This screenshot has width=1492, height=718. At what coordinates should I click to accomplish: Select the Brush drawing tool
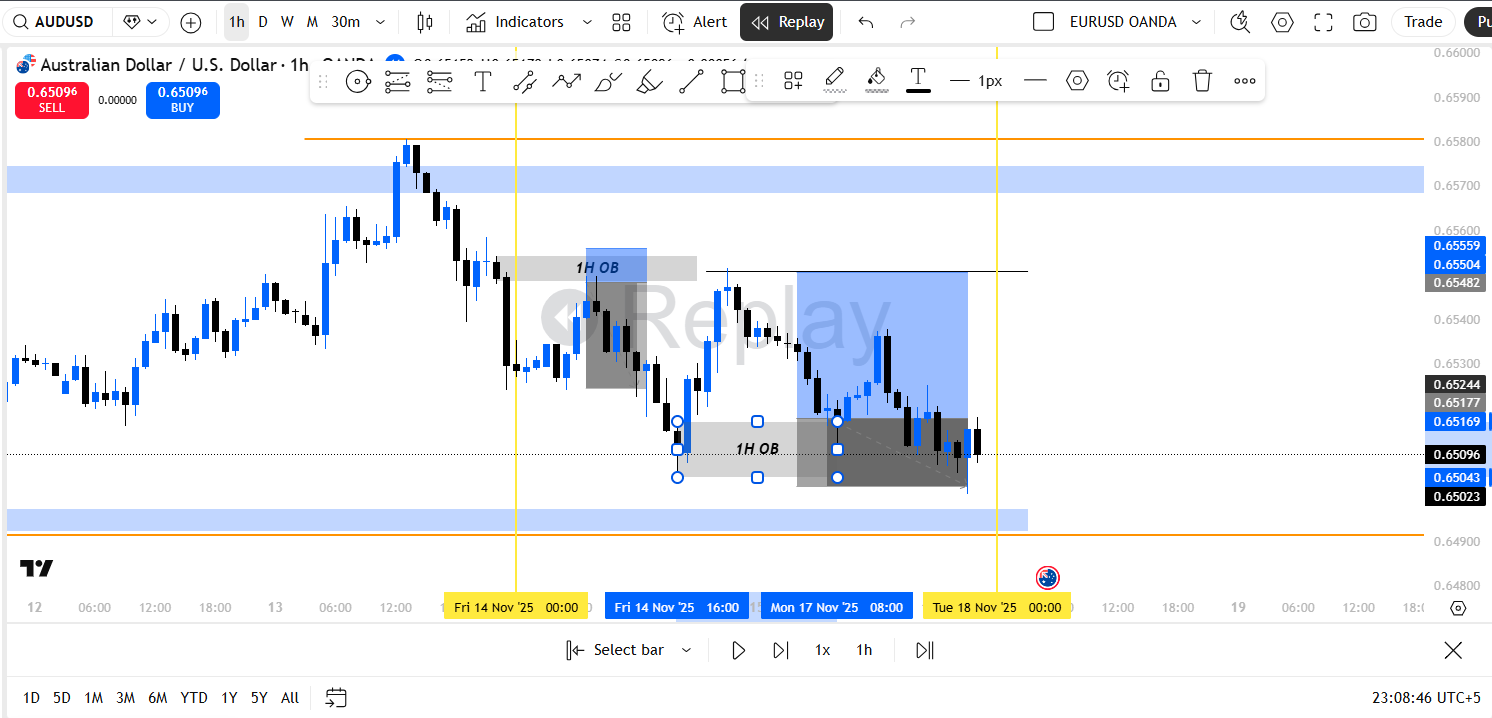[x=608, y=82]
